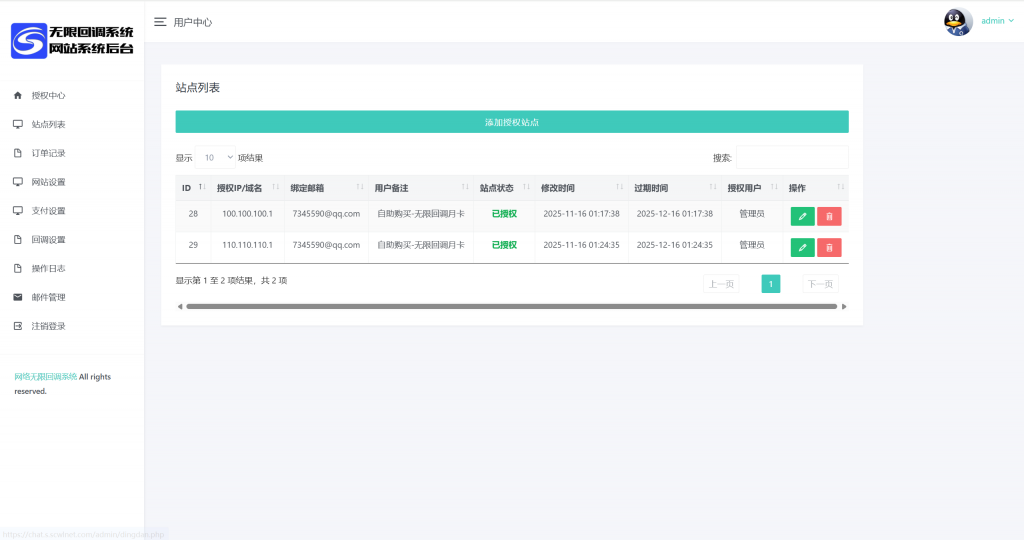Sort by the 修改时间 column

click(581, 188)
